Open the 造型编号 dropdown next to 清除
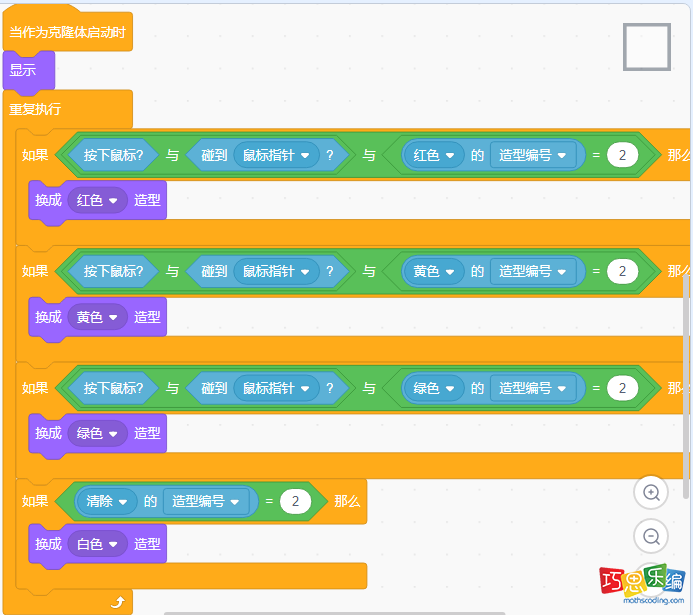The width and height of the screenshot is (693, 615). tap(207, 501)
